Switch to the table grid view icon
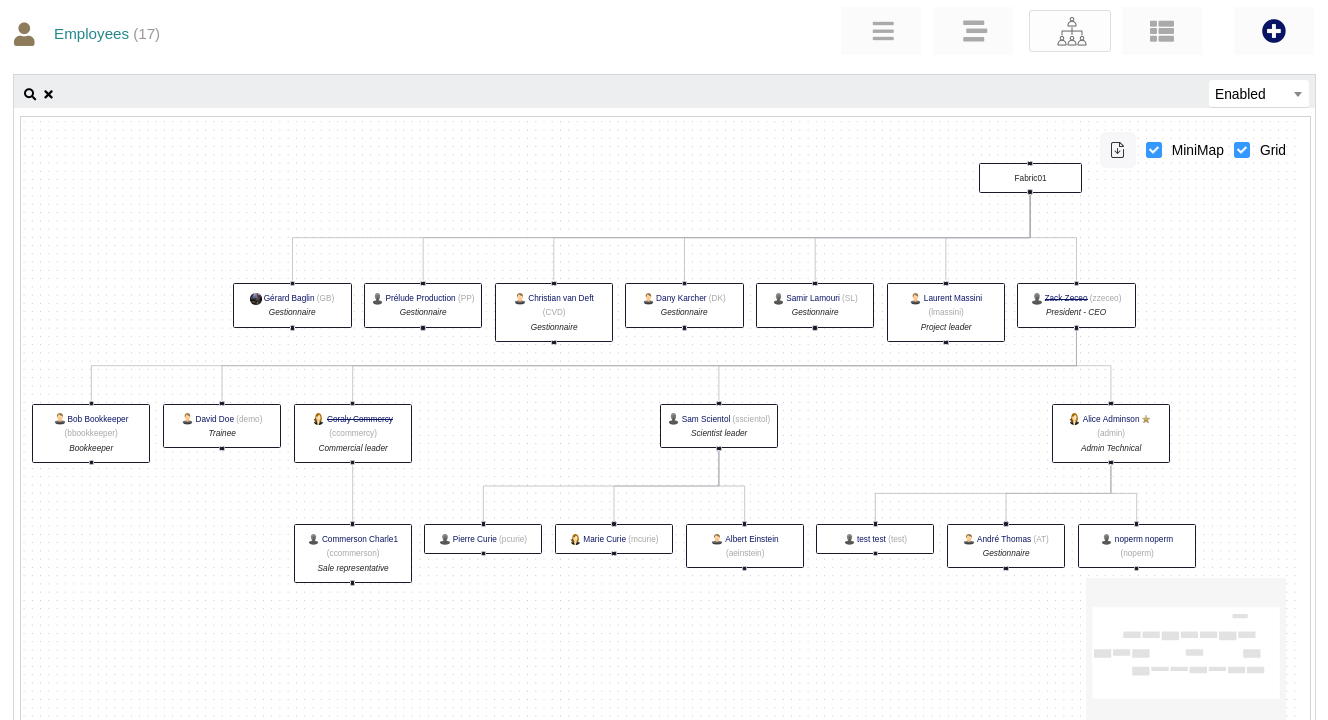Viewport: 1328px width, 720px height. [x=1161, y=31]
